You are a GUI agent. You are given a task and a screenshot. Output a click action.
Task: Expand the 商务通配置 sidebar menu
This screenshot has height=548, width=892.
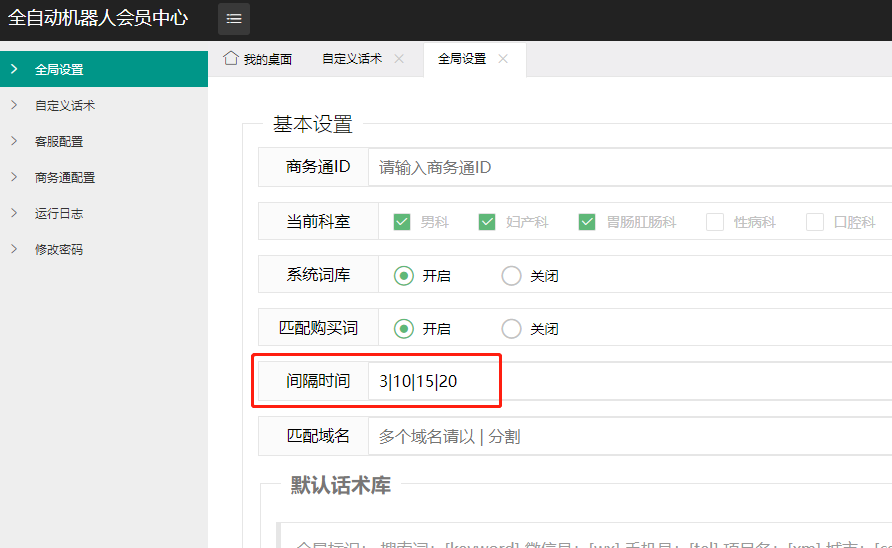[65, 177]
